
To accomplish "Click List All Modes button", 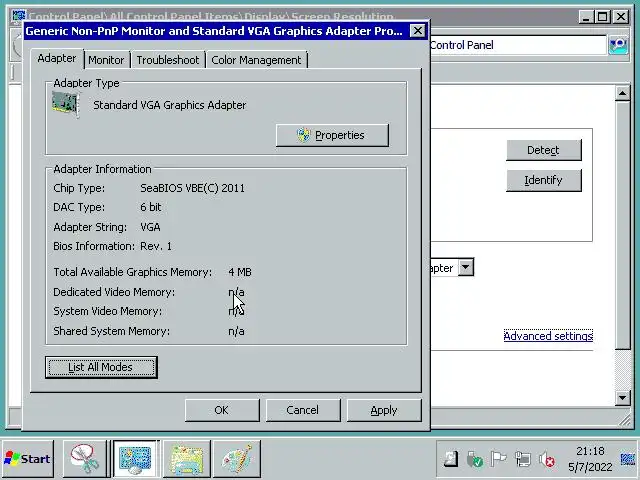I will point(101,367).
